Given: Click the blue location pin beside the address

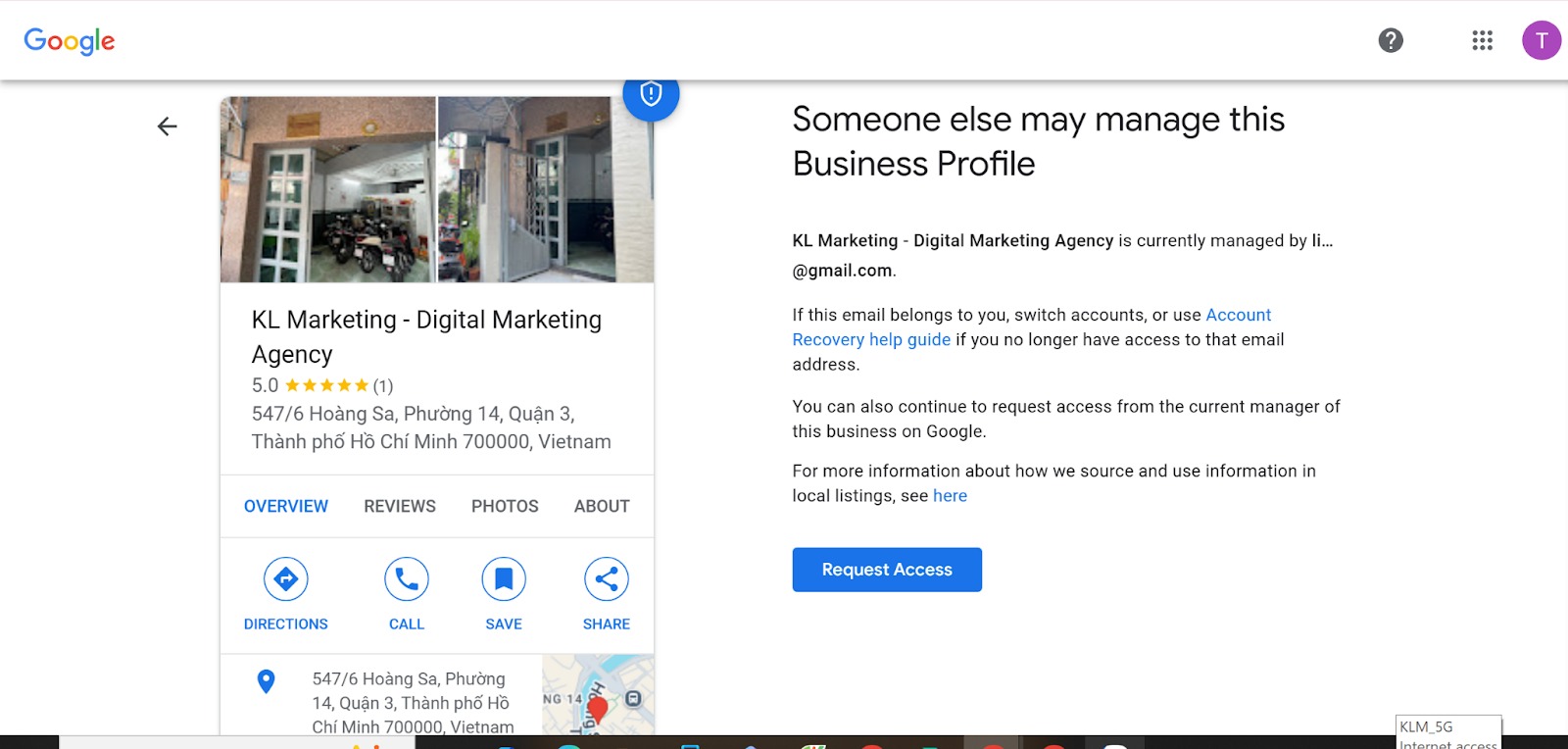Looking at the screenshot, I should click(x=266, y=681).
